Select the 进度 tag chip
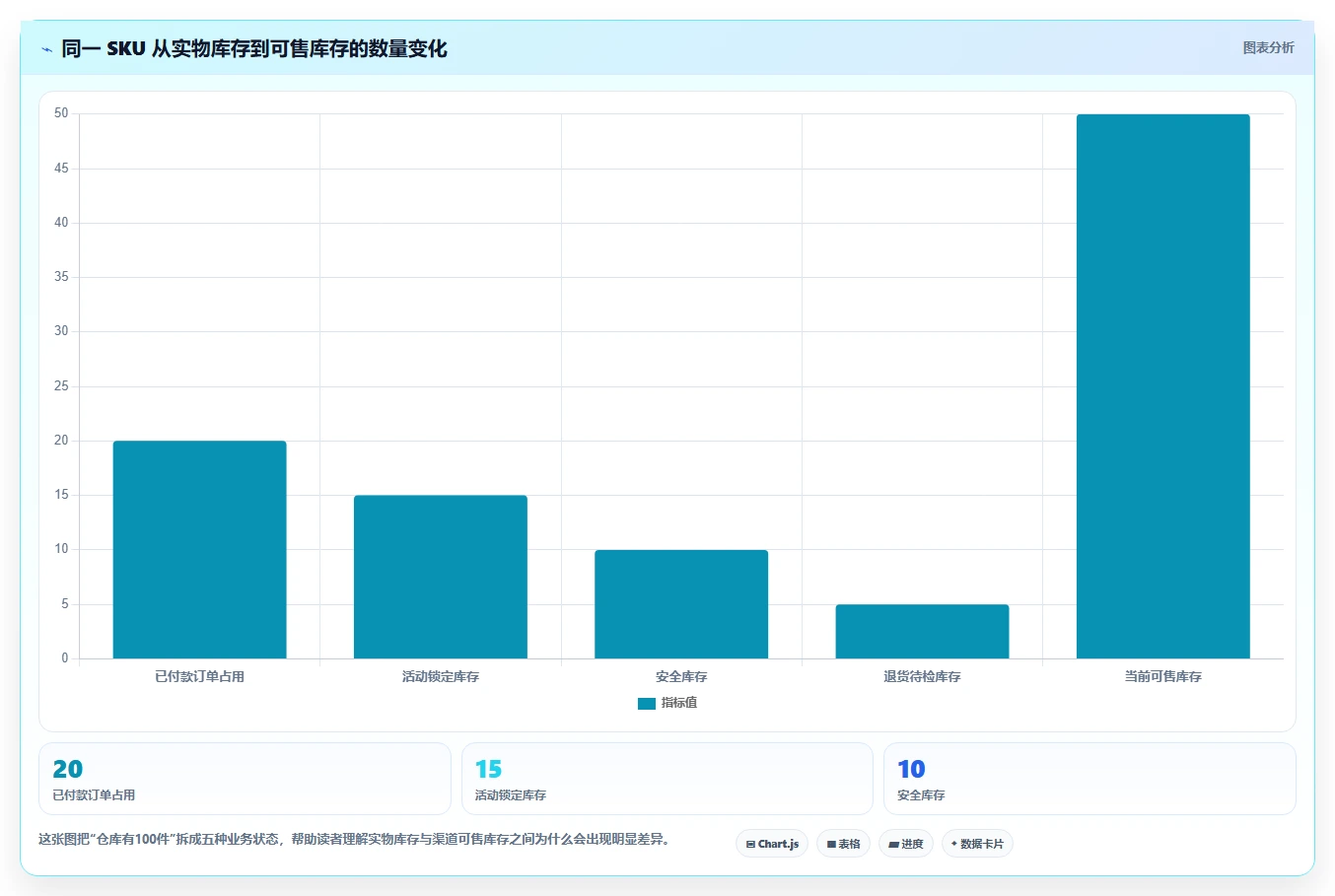Image resolution: width=1335 pixels, height=896 pixels. (x=906, y=844)
